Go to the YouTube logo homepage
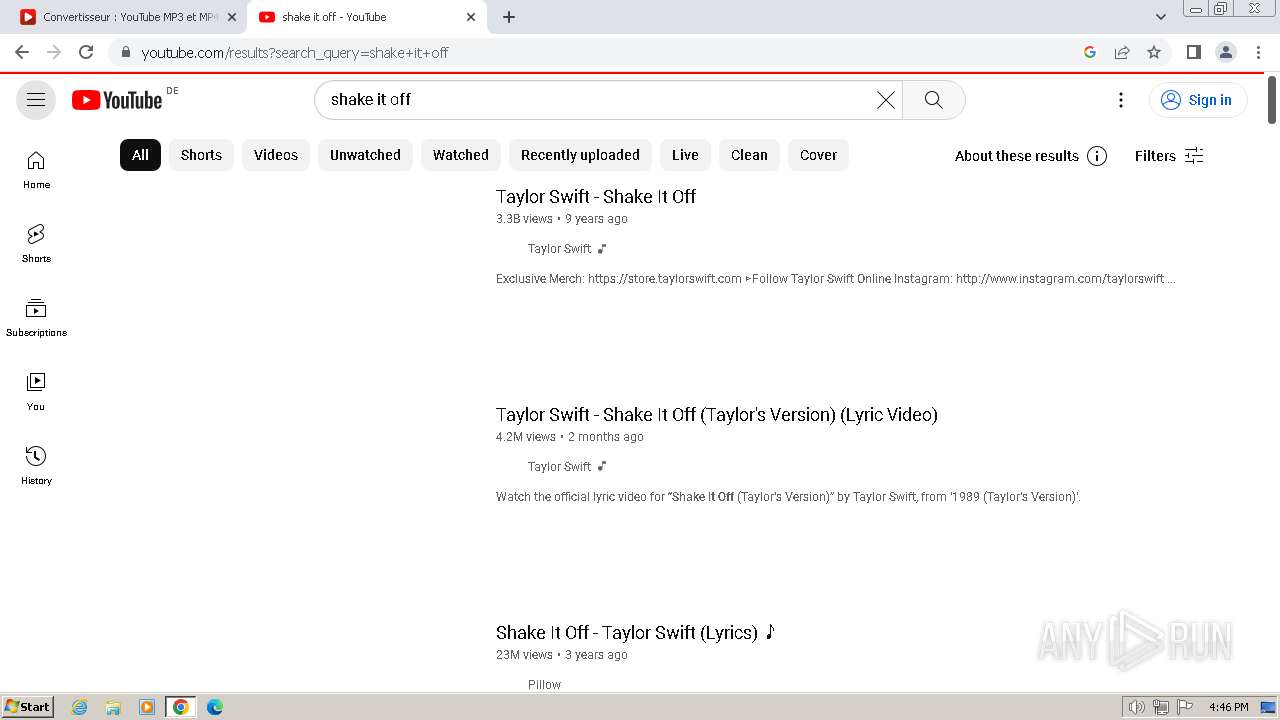This screenshot has height=720, width=1280. click(117, 100)
